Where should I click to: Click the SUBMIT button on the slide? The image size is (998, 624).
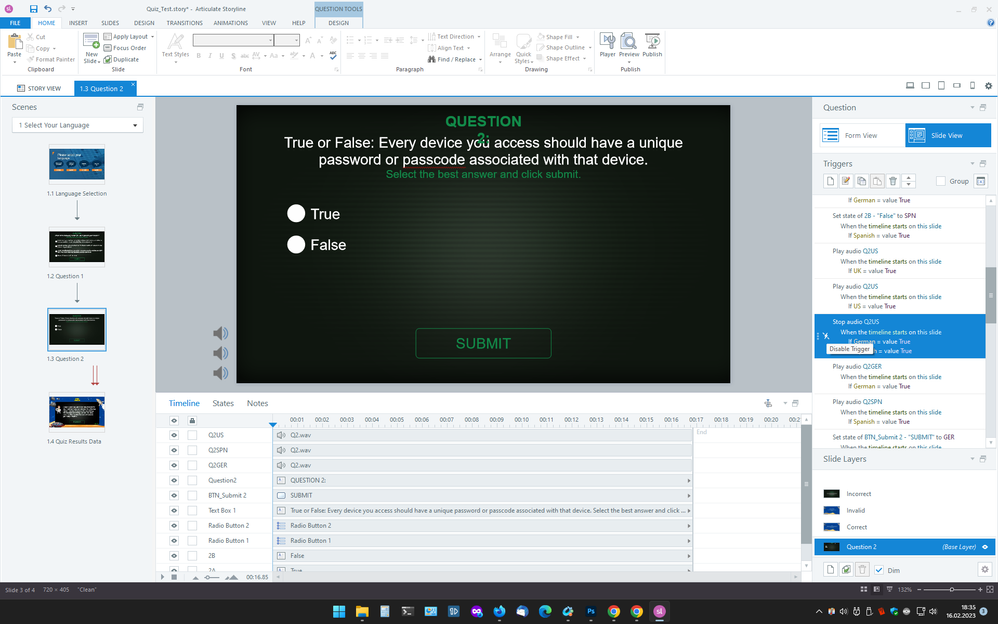click(x=483, y=343)
